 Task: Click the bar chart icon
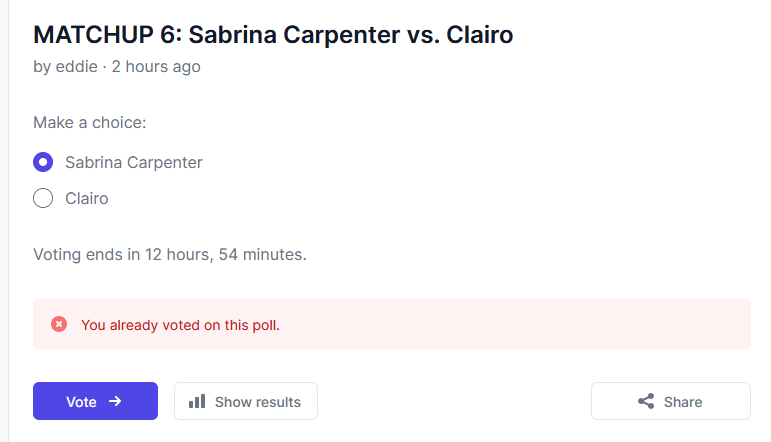(197, 401)
